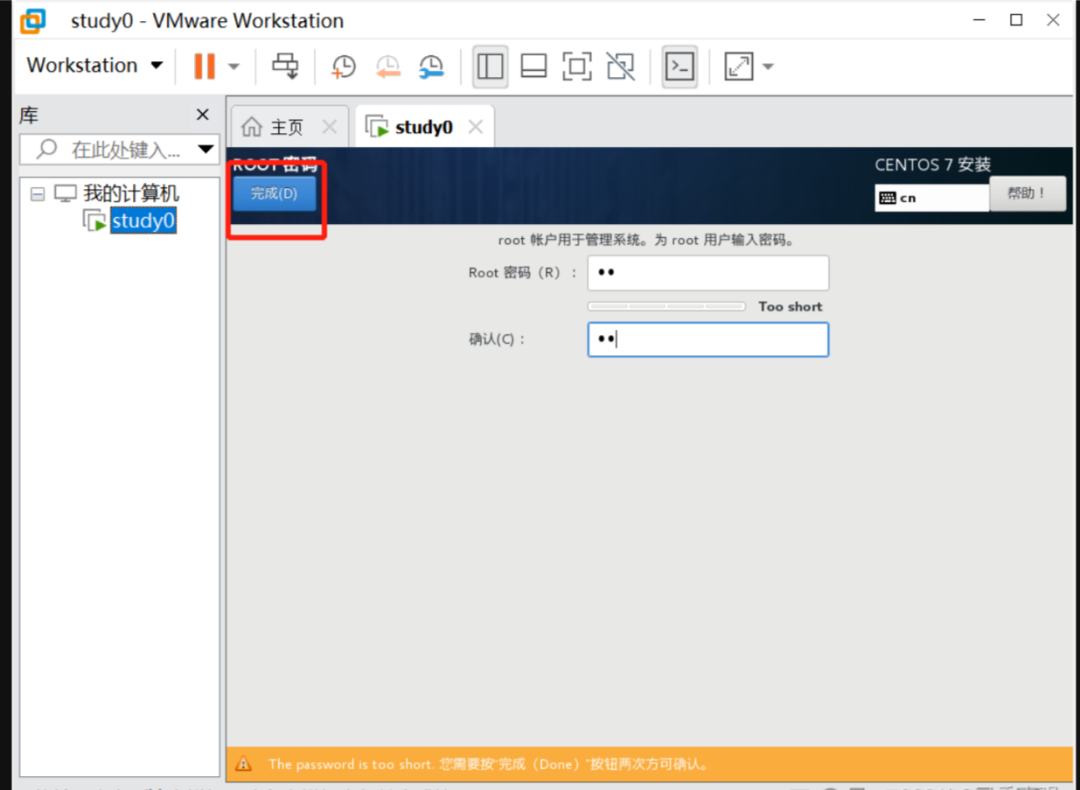The width and height of the screenshot is (1080, 790).
Task: Click the VMware Workstation logo icon
Action: 32,21
